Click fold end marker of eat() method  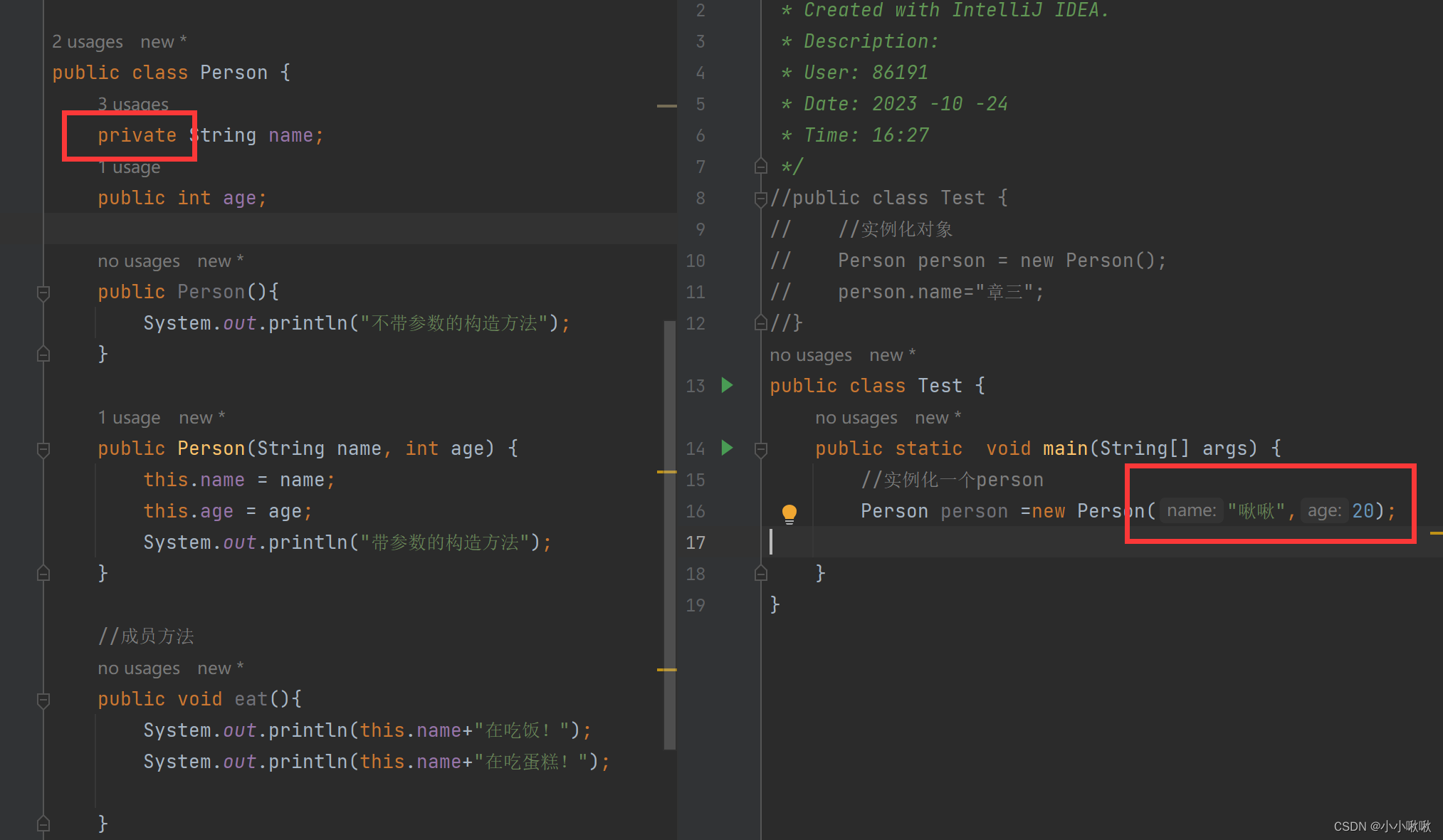pos(43,824)
